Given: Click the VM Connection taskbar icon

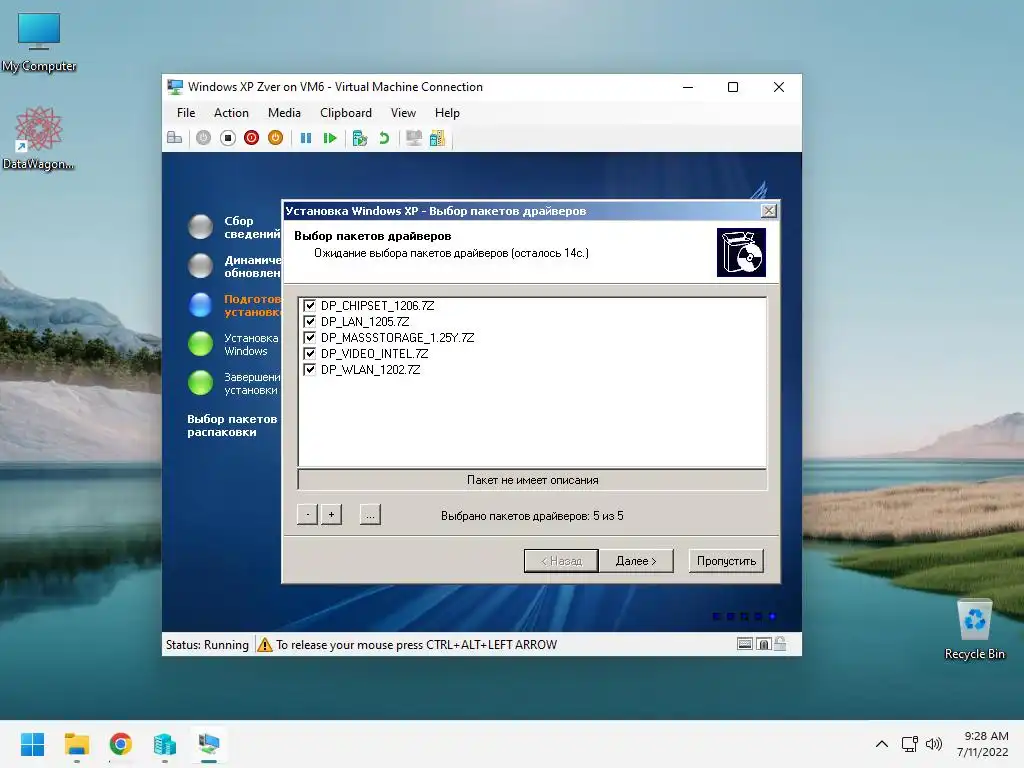Looking at the screenshot, I should tap(209, 744).
